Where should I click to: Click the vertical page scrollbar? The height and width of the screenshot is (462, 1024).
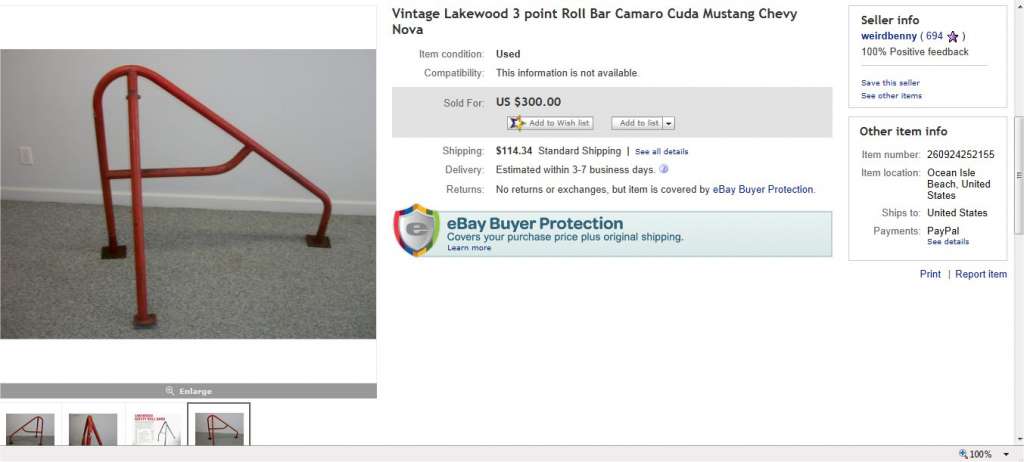point(1019,174)
